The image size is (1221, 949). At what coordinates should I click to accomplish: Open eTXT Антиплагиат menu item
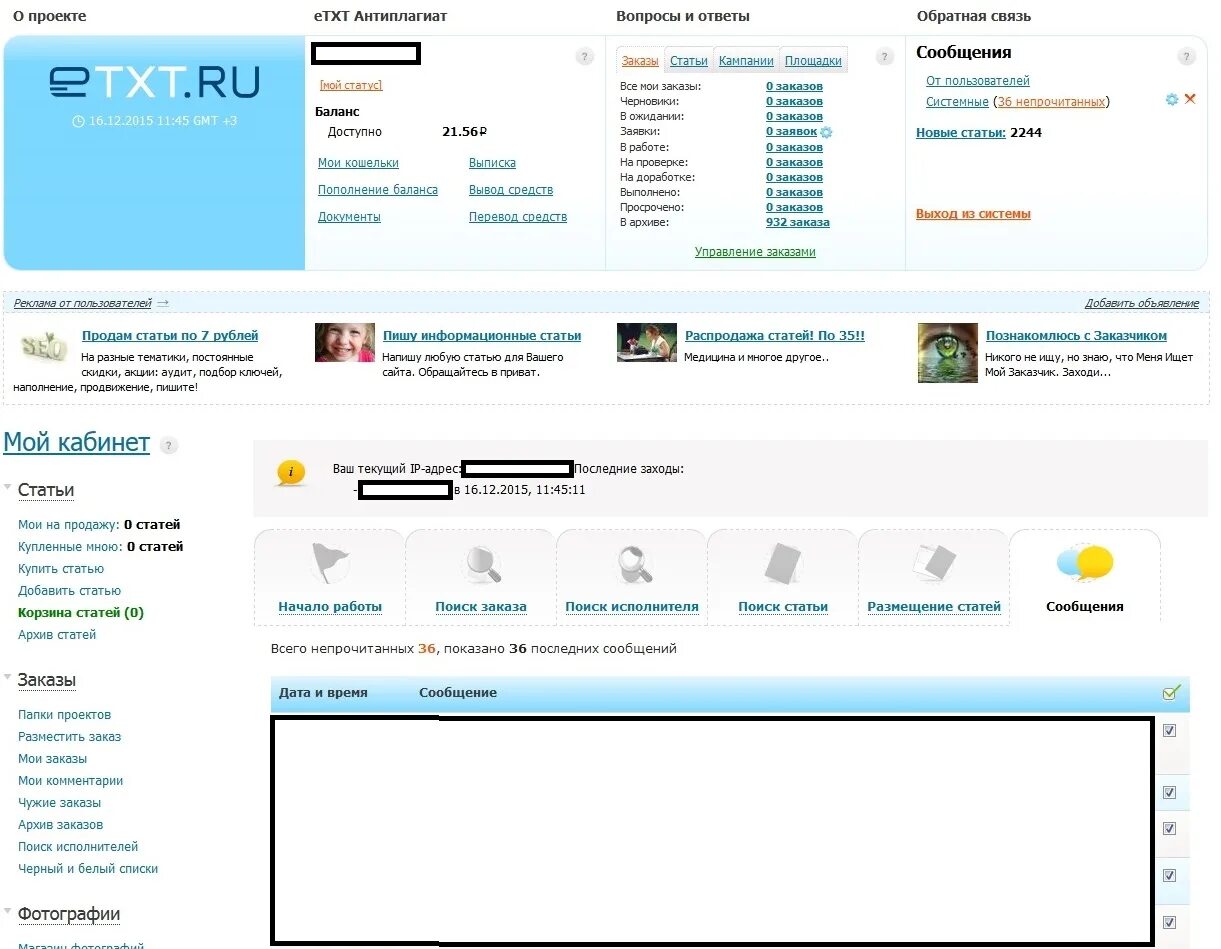point(381,16)
